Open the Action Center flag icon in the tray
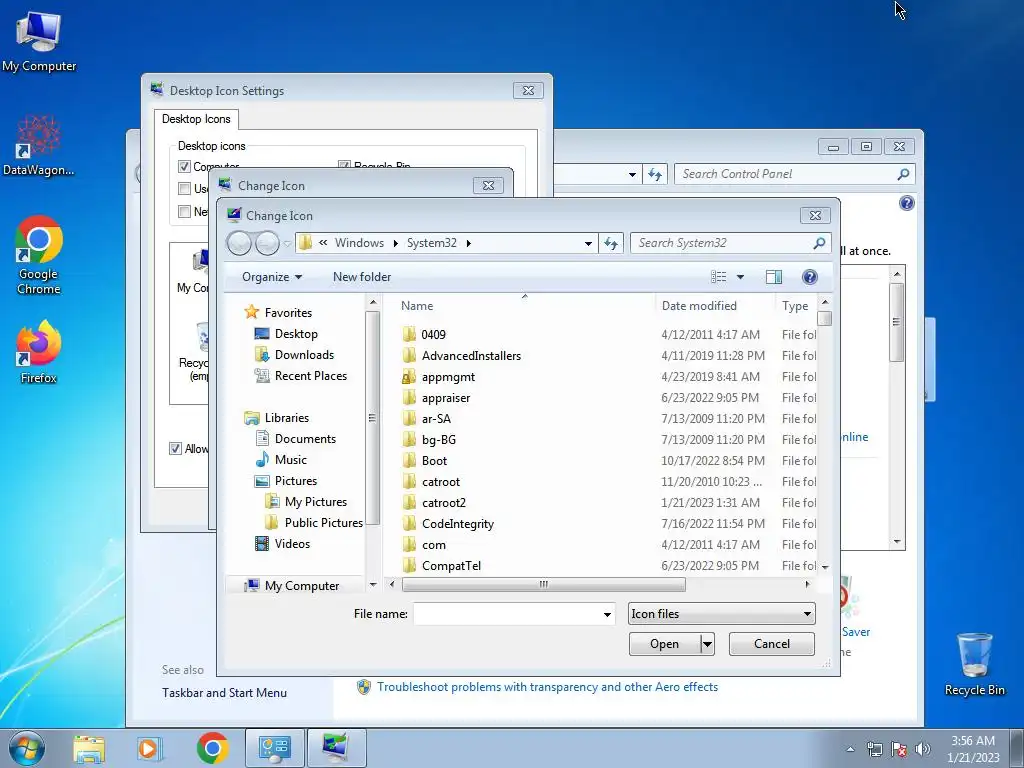This screenshot has height=768, width=1024. point(899,749)
